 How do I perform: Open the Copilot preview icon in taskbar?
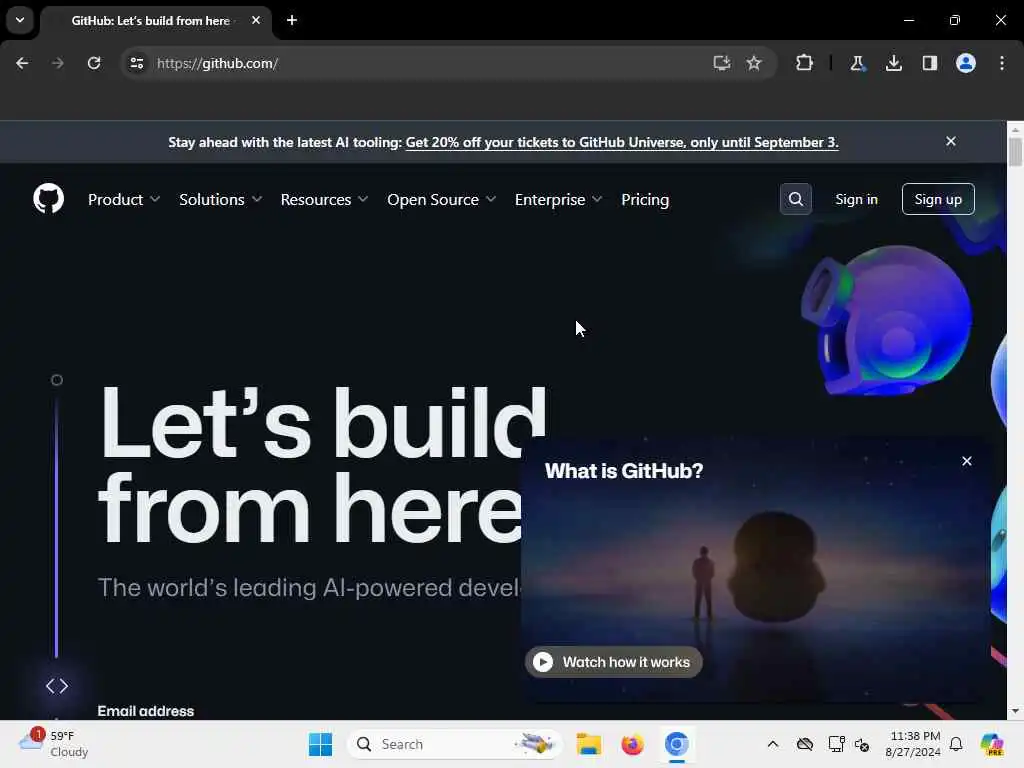point(992,744)
